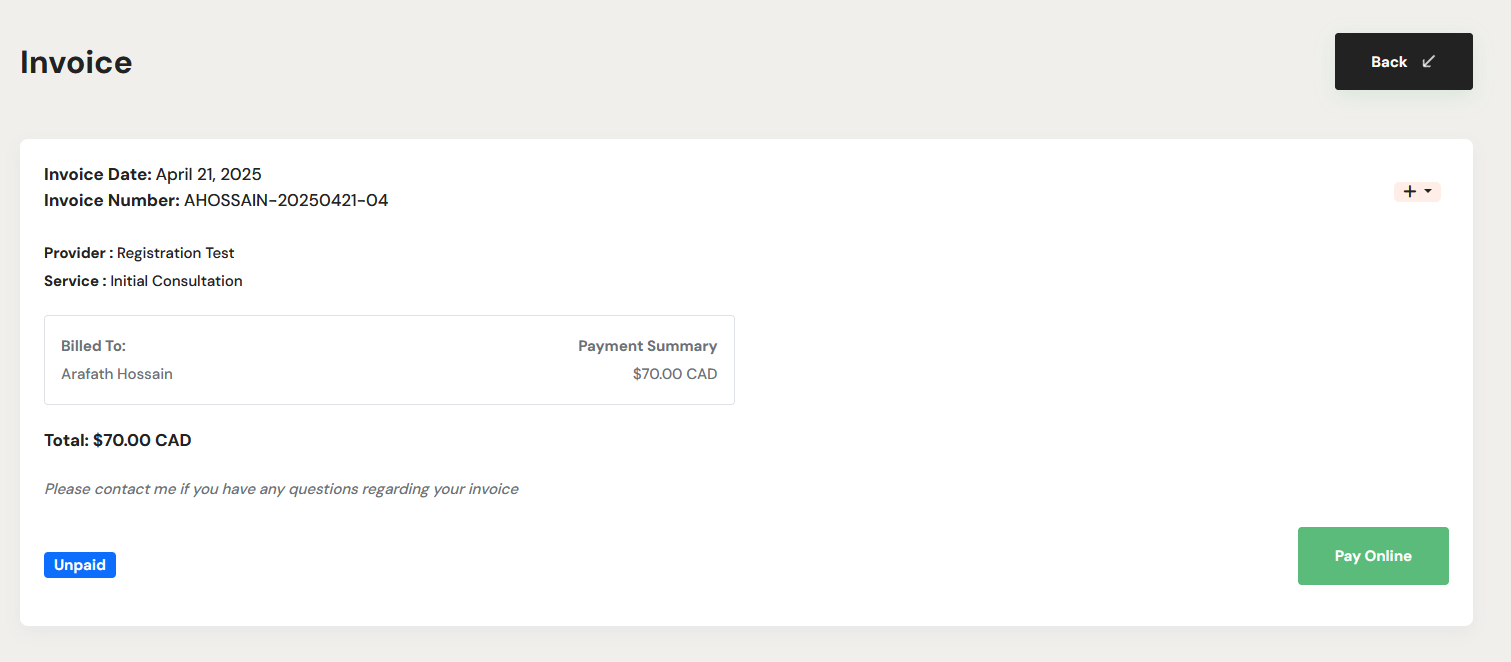Click invoice number AHOSSAIN-20250421-04
This screenshot has width=1511, height=662.
pos(286,200)
